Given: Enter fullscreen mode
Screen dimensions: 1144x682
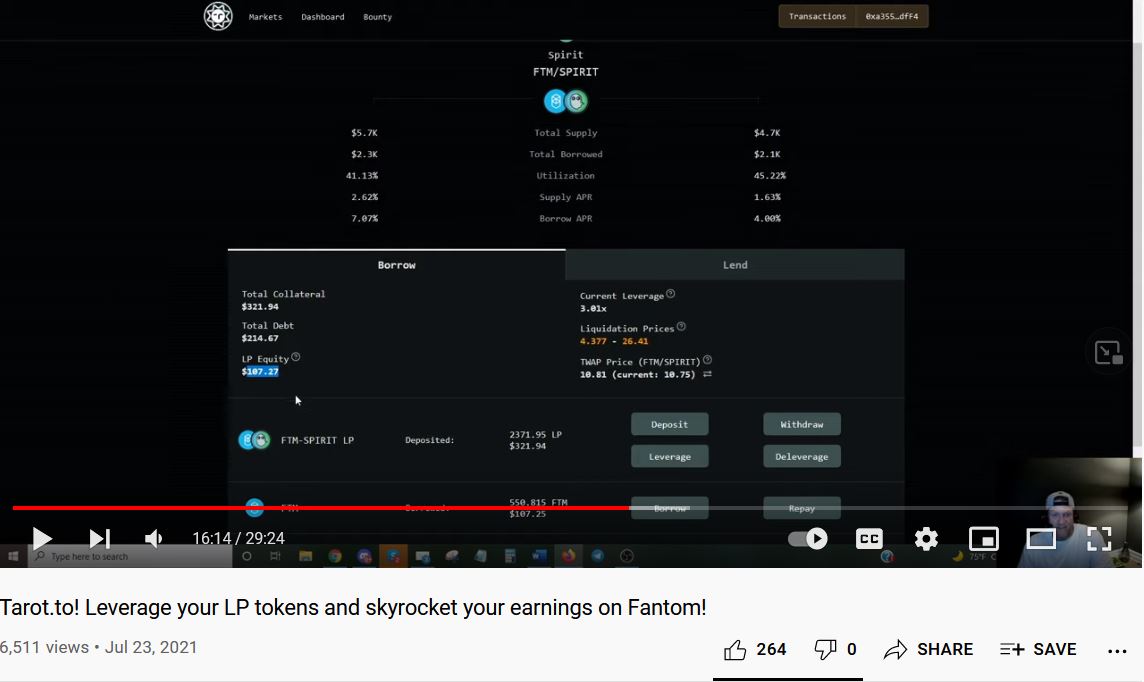Looking at the screenshot, I should pyautogui.click(x=1099, y=539).
